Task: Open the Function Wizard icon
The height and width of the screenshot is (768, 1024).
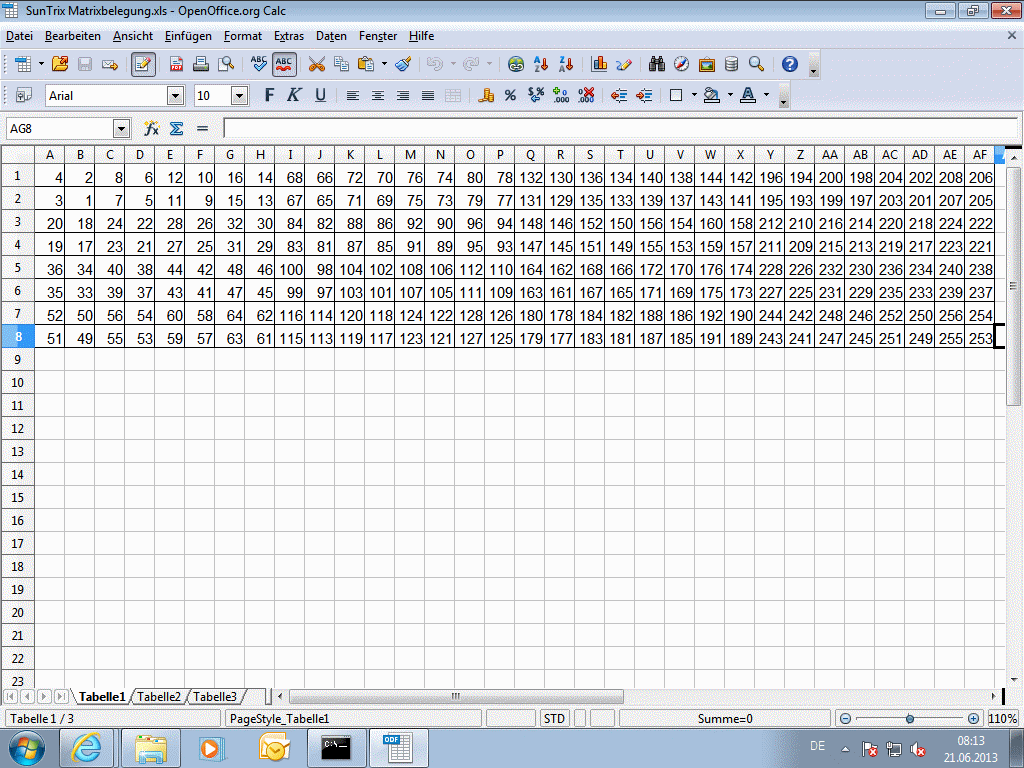Action: tap(152, 129)
